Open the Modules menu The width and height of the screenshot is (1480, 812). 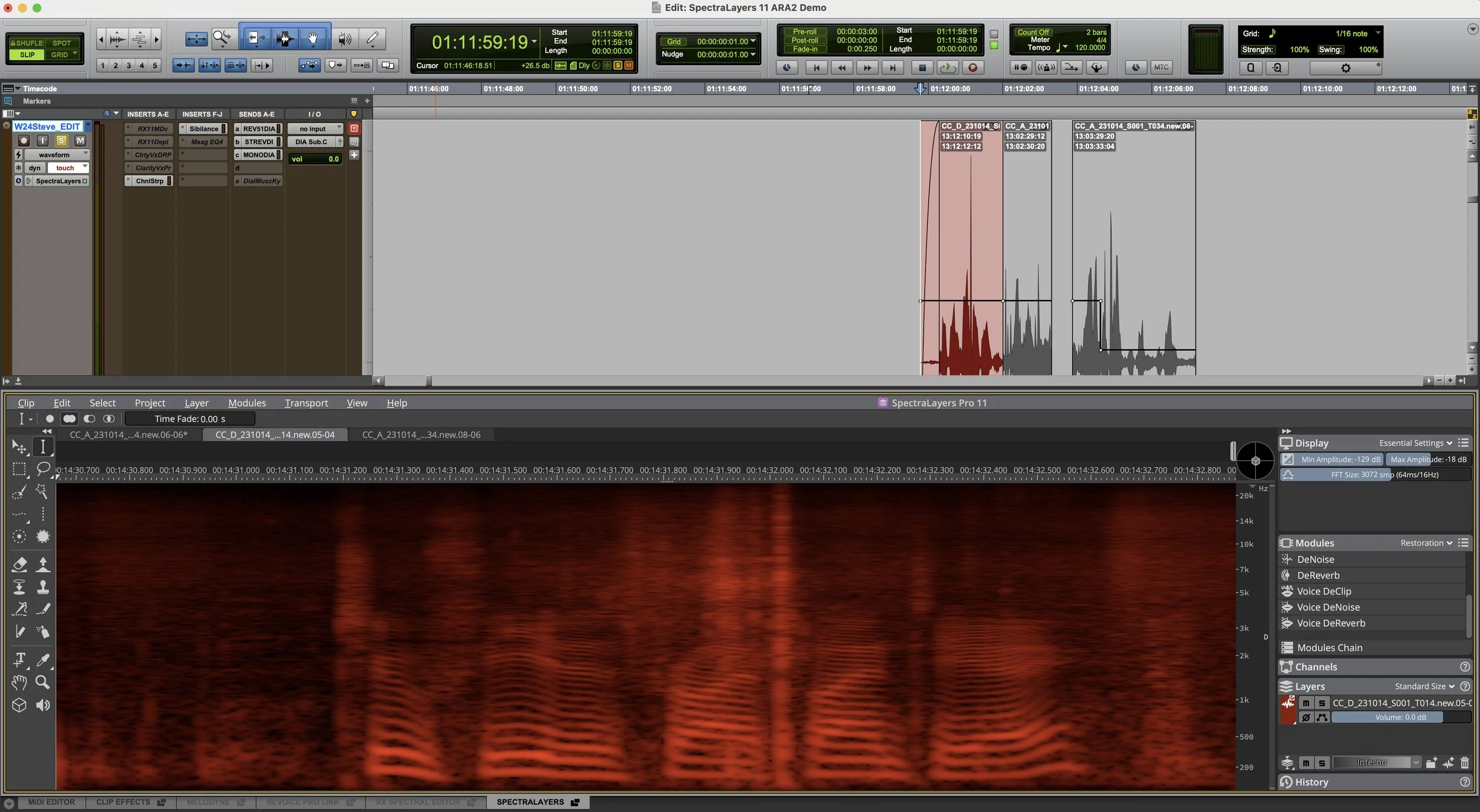[x=247, y=403]
